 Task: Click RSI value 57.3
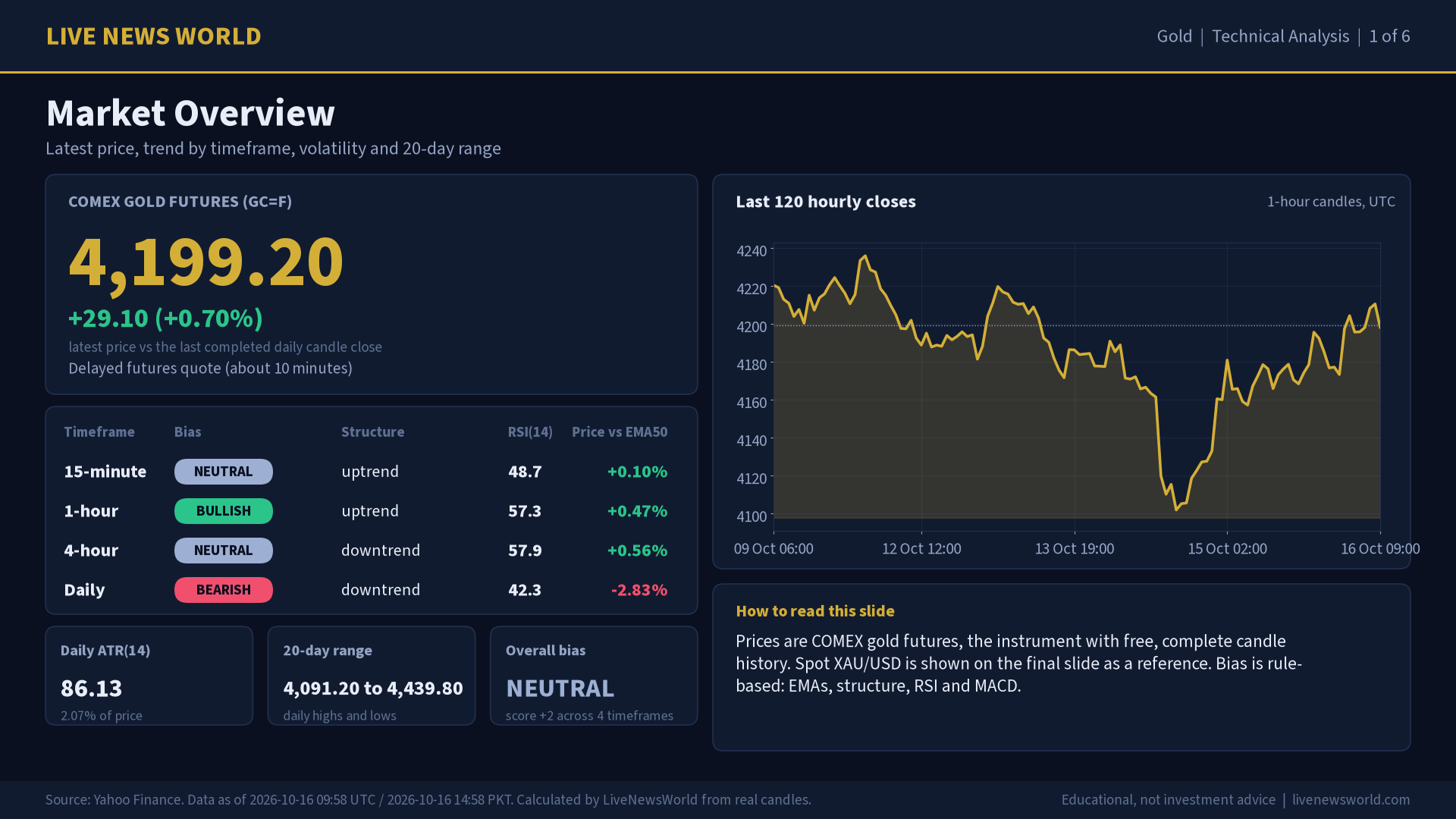coord(525,511)
